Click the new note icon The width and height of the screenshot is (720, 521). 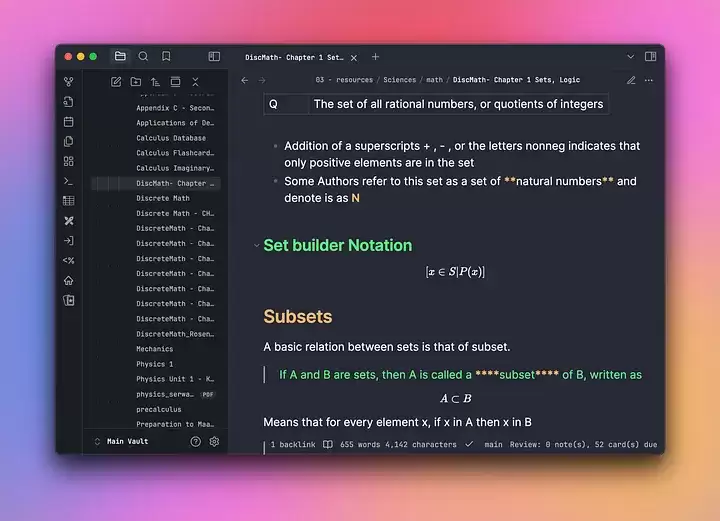pos(116,81)
